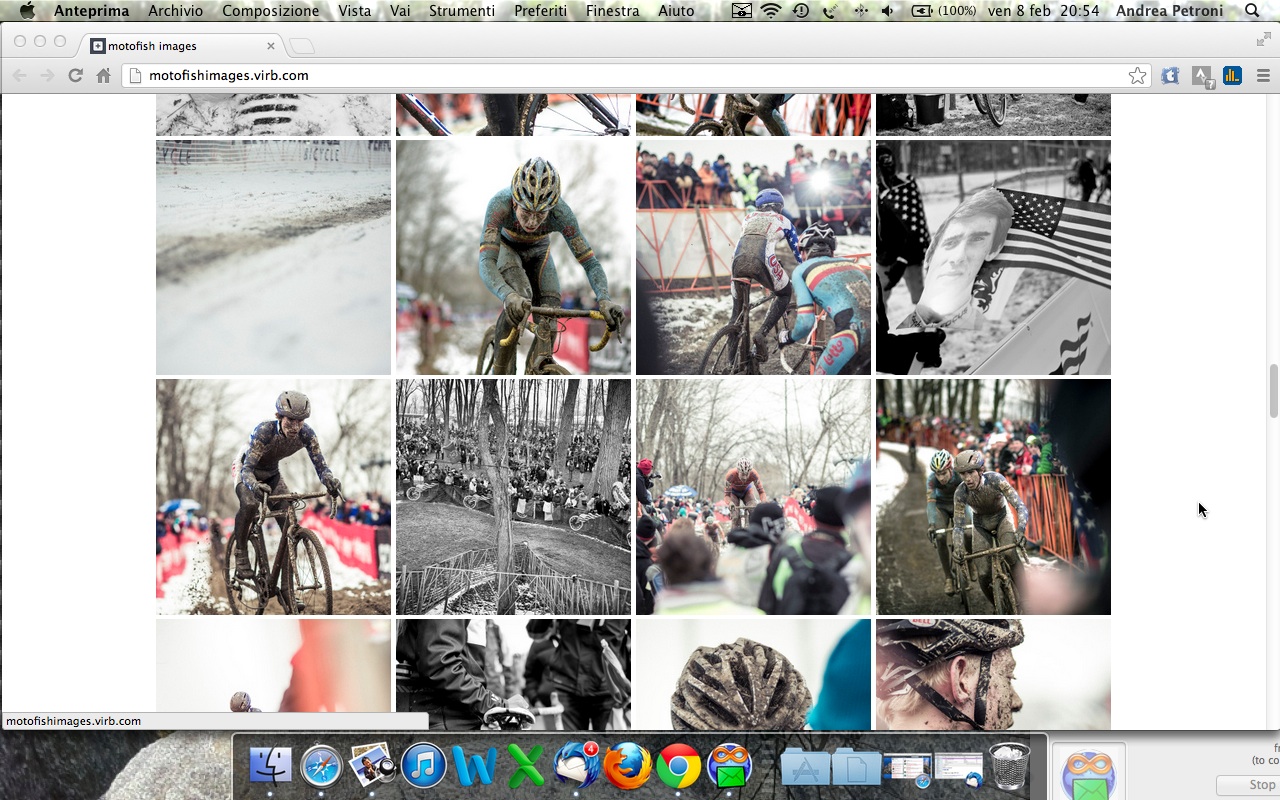Launch Firefox from the dock
Screen dimensions: 1280x800
click(627, 768)
